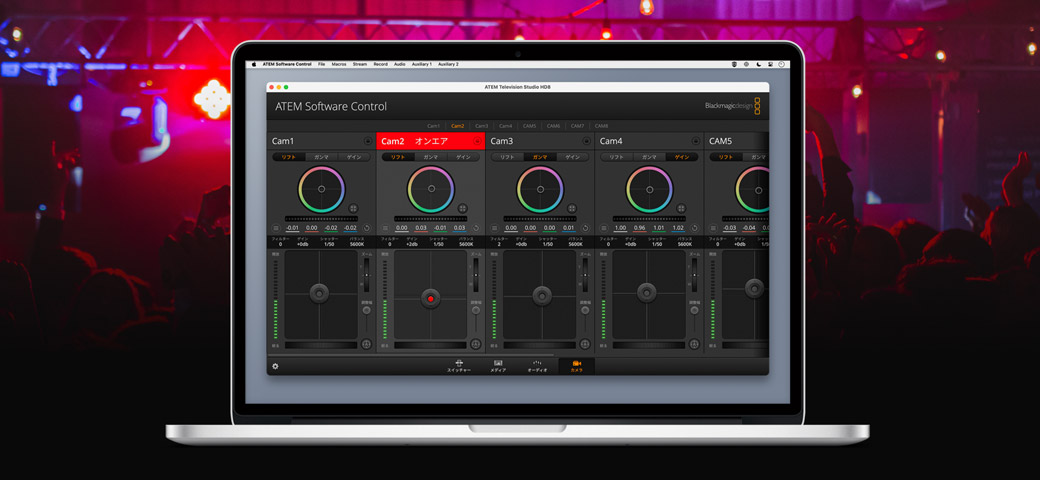Click Cam2 ゲイン value +2db
The height and width of the screenshot is (480, 1040).
point(412,244)
